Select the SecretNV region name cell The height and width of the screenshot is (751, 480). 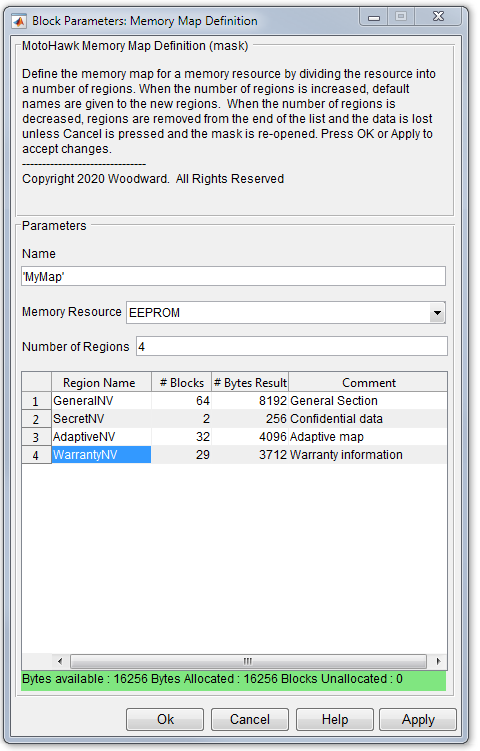coord(101,419)
